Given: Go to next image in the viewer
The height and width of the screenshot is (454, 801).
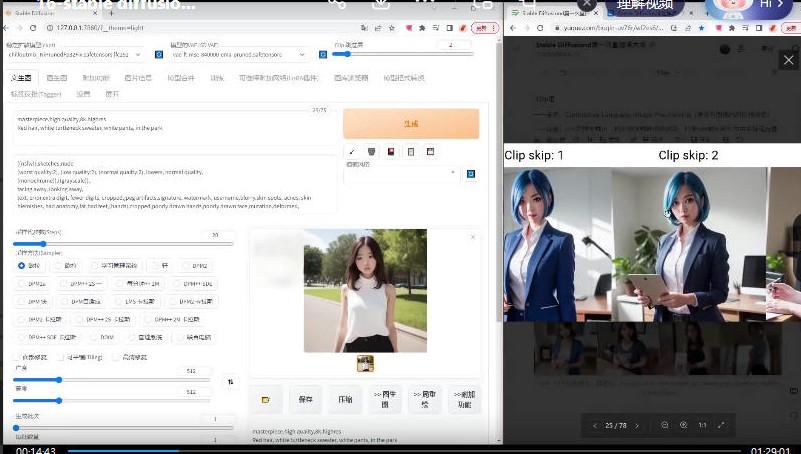Looking at the screenshot, I should (637, 425).
